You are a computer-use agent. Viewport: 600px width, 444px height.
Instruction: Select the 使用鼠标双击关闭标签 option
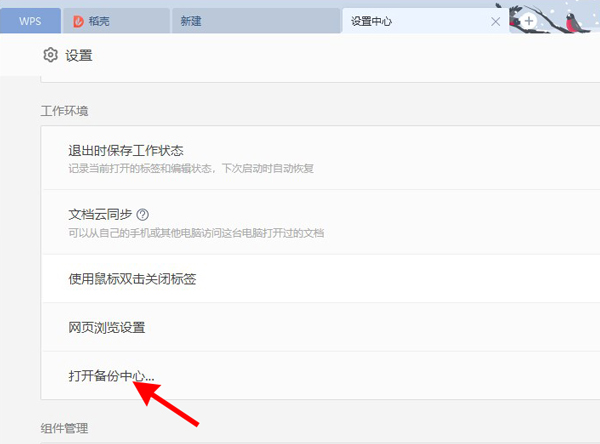pyautogui.click(x=132, y=279)
